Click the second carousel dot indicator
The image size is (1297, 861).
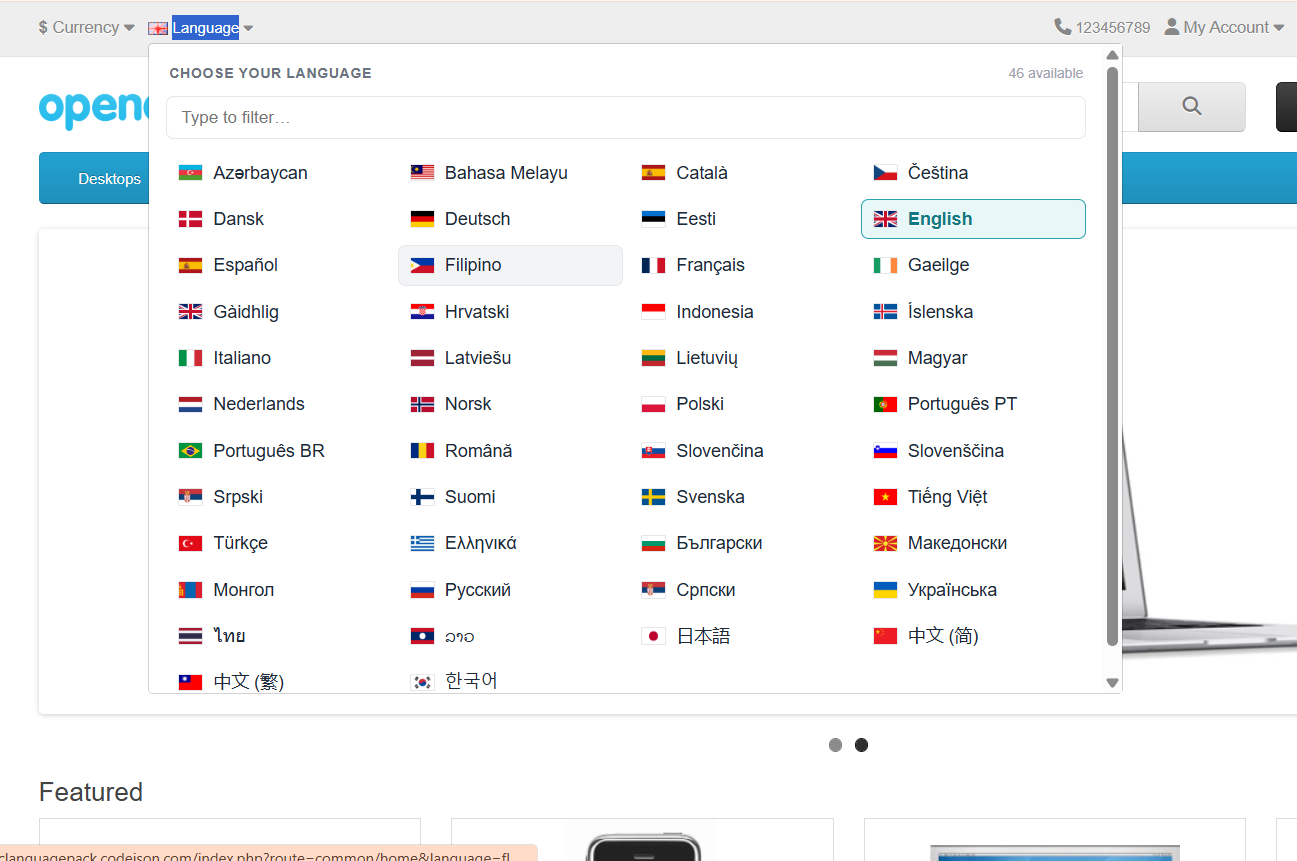(861, 744)
